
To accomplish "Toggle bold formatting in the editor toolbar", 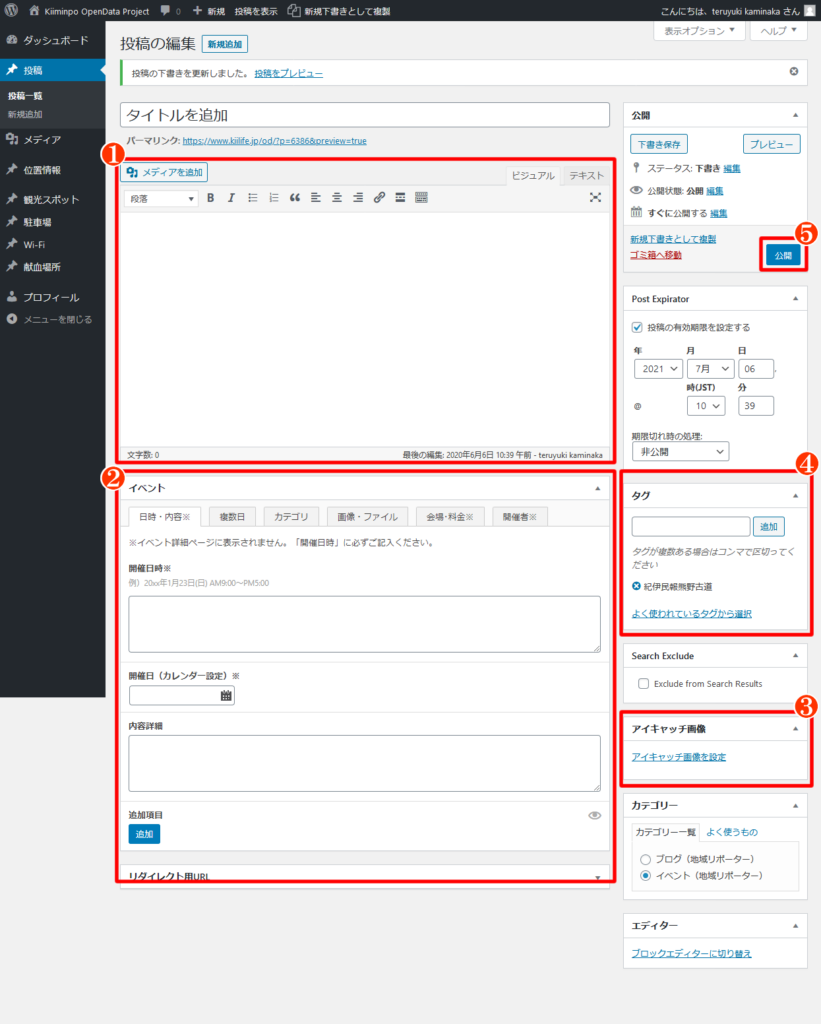I will pos(211,198).
